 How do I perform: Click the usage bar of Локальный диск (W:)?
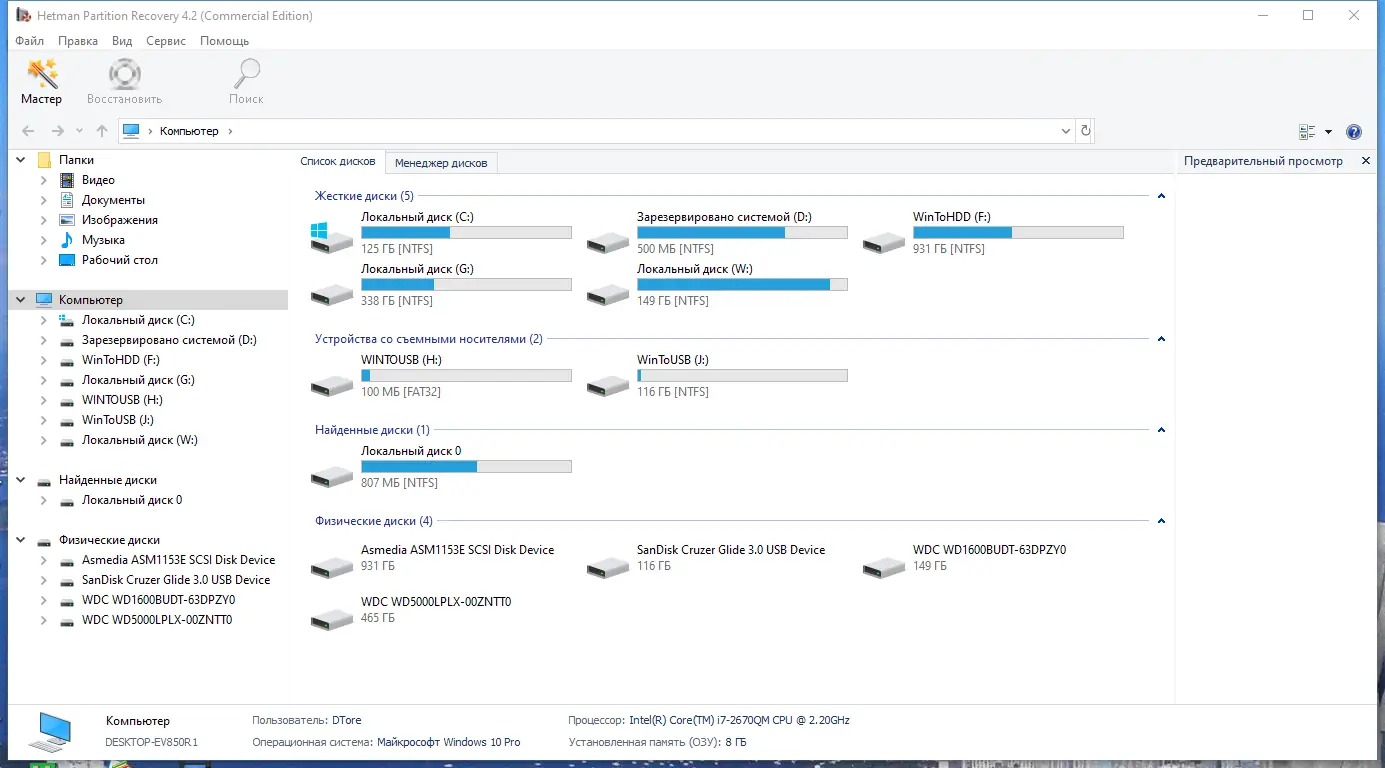pyautogui.click(x=742, y=285)
